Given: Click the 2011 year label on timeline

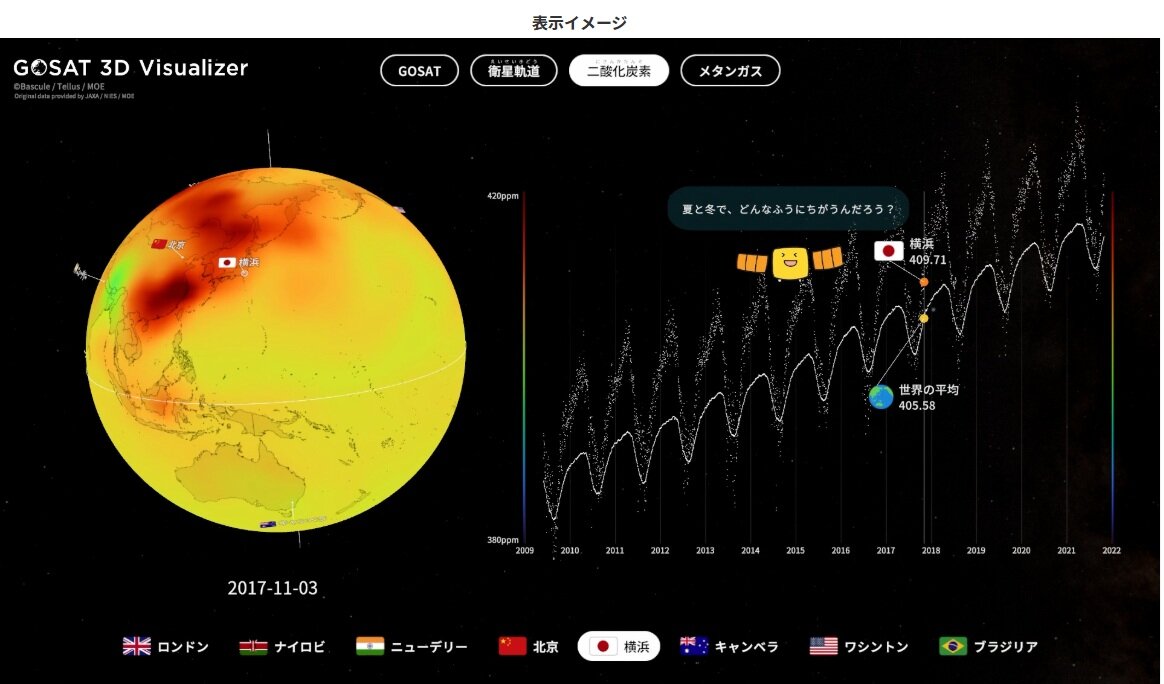Looking at the screenshot, I should (615, 550).
